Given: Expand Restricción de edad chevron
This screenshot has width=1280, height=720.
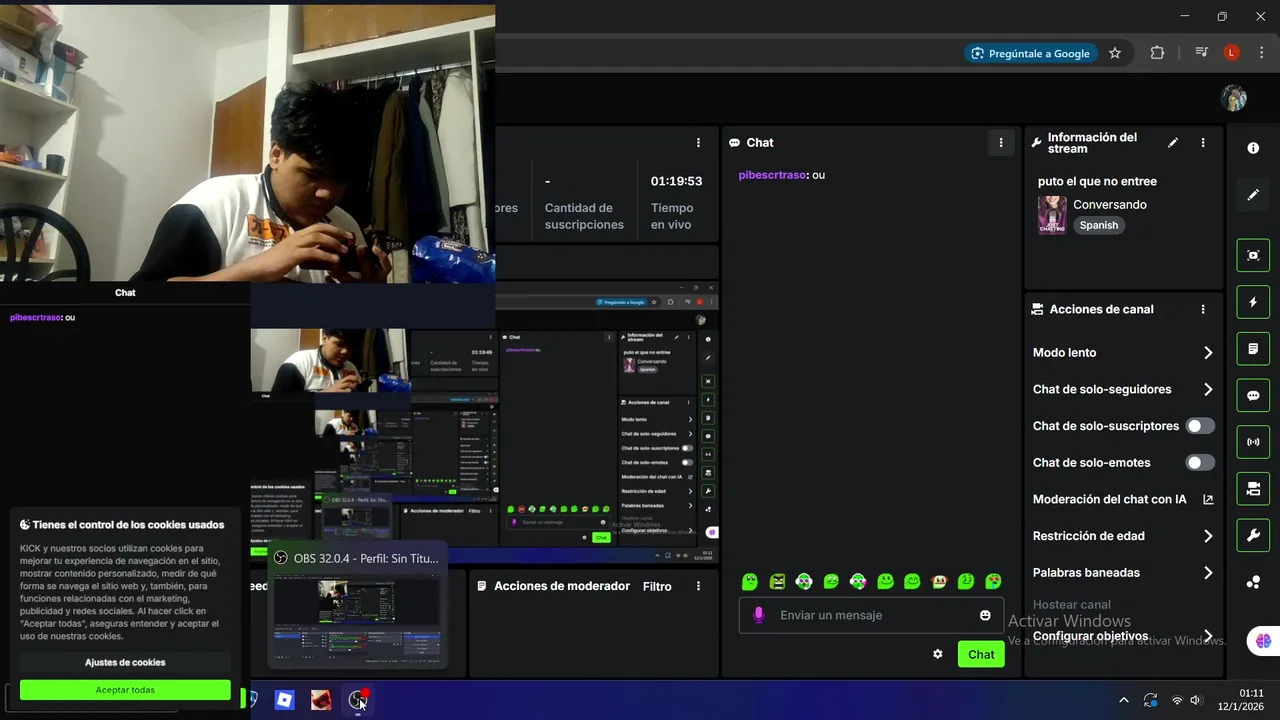Looking at the screenshot, I should 1208,536.
